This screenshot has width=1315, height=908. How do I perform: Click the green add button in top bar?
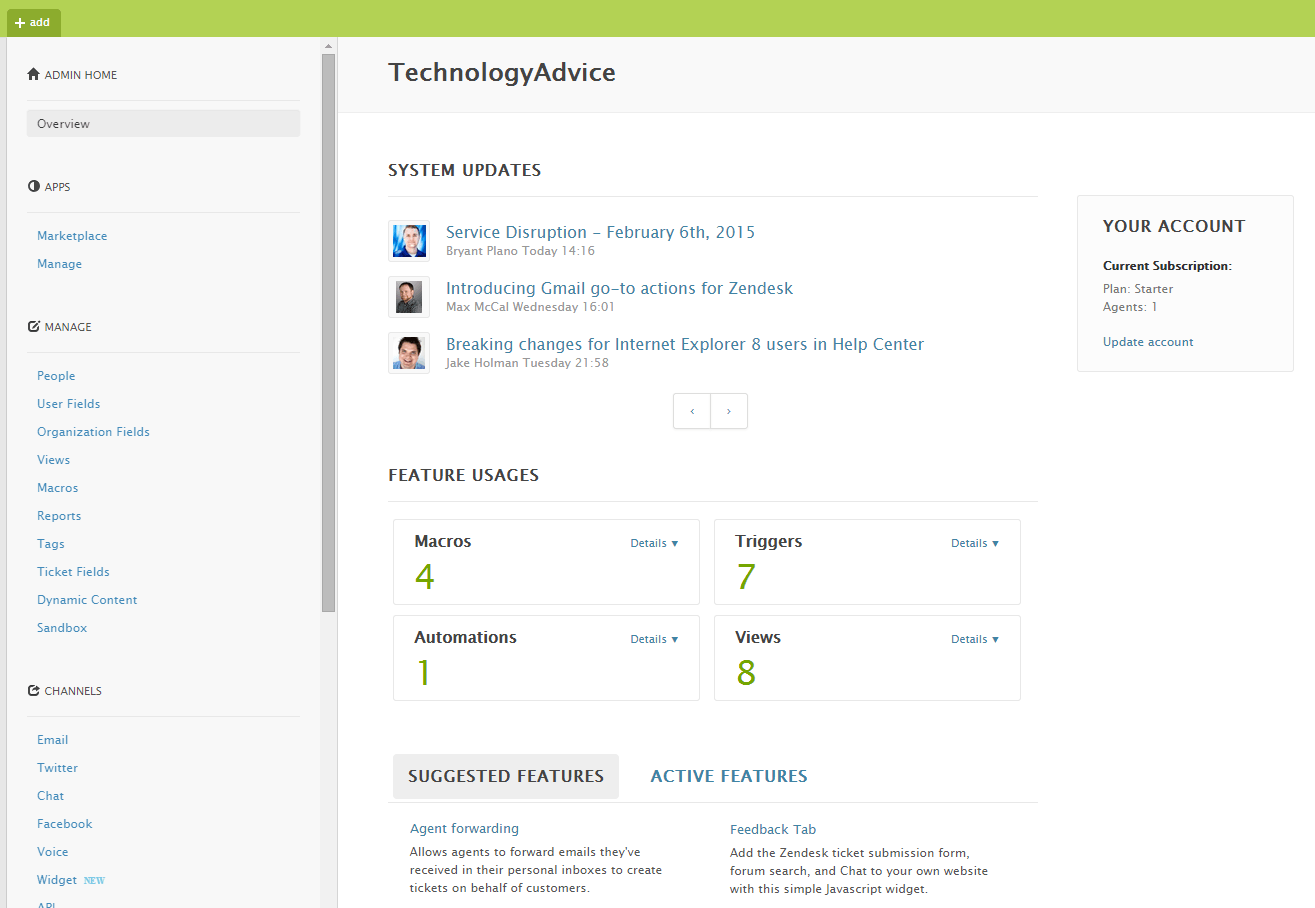(x=33, y=21)
